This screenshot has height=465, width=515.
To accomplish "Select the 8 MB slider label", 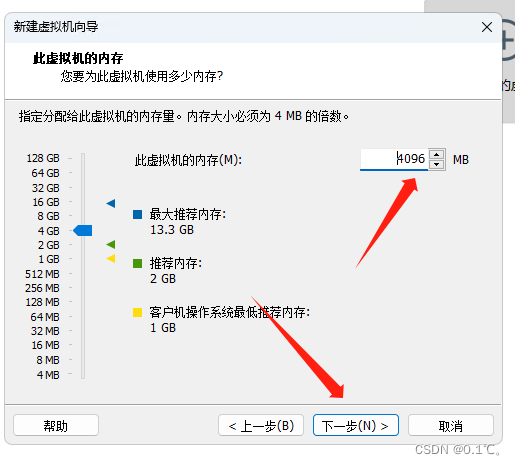I will click(x=48, y=360).
